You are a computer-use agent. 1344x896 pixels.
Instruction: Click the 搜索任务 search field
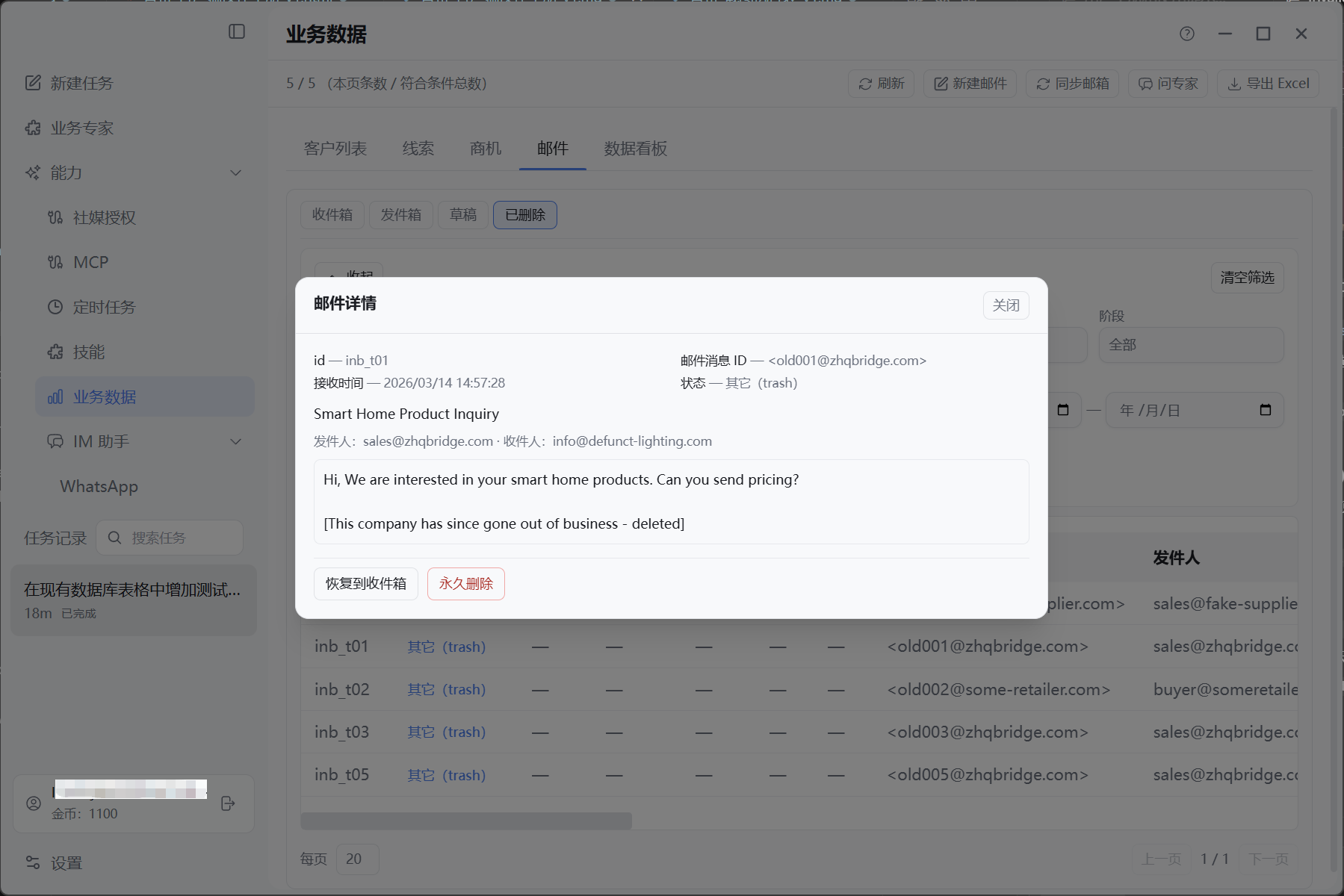[x=170, y=538]
